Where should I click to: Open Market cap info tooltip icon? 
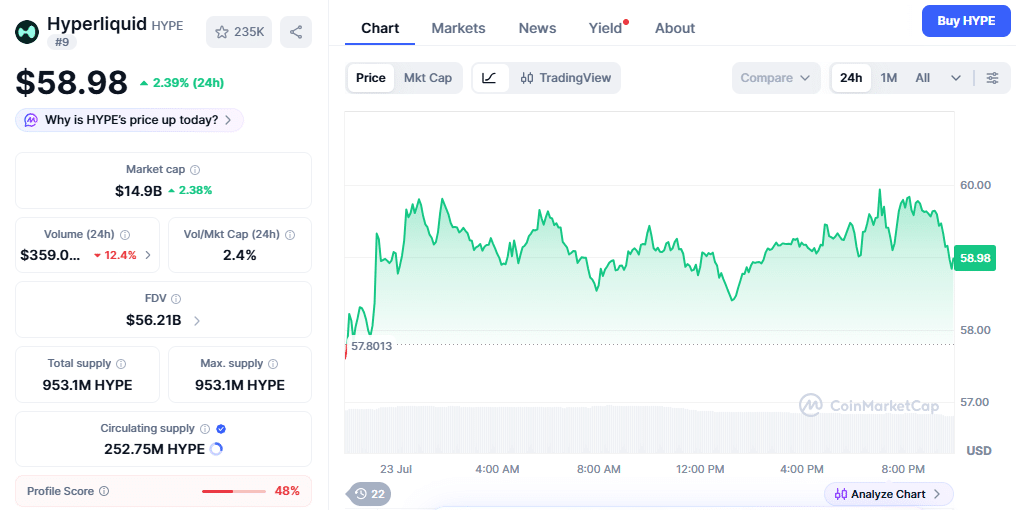tap(195, 170)
